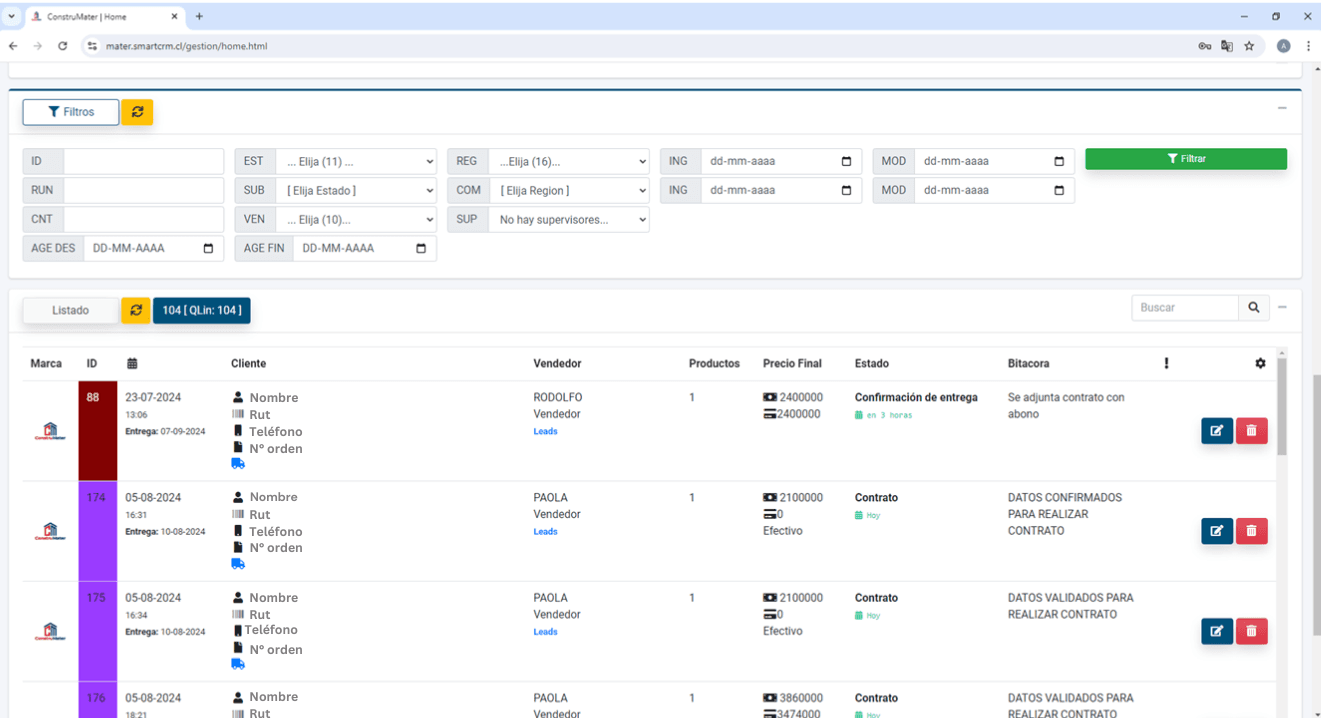The height and width of the screenshot is (718, 1321).
Task: Edit record 88 with the pencil icon
Action: [1217, 431]
